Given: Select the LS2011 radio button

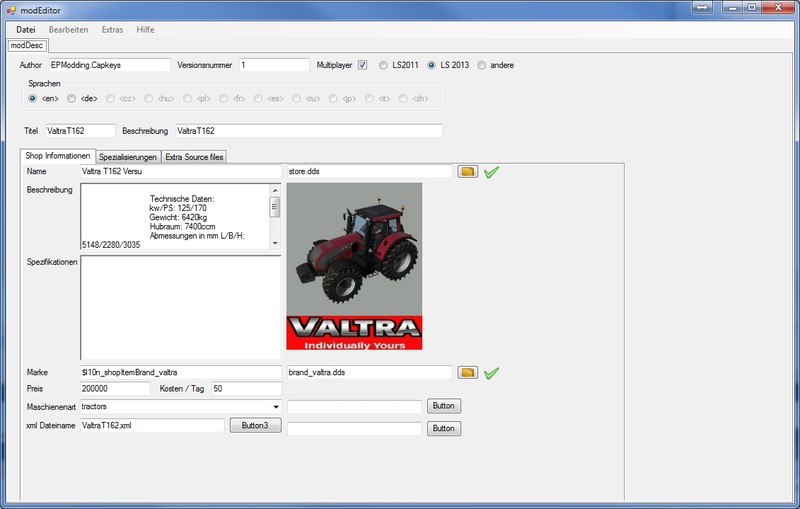Looking at the screenshot, I should coord(383,65).
